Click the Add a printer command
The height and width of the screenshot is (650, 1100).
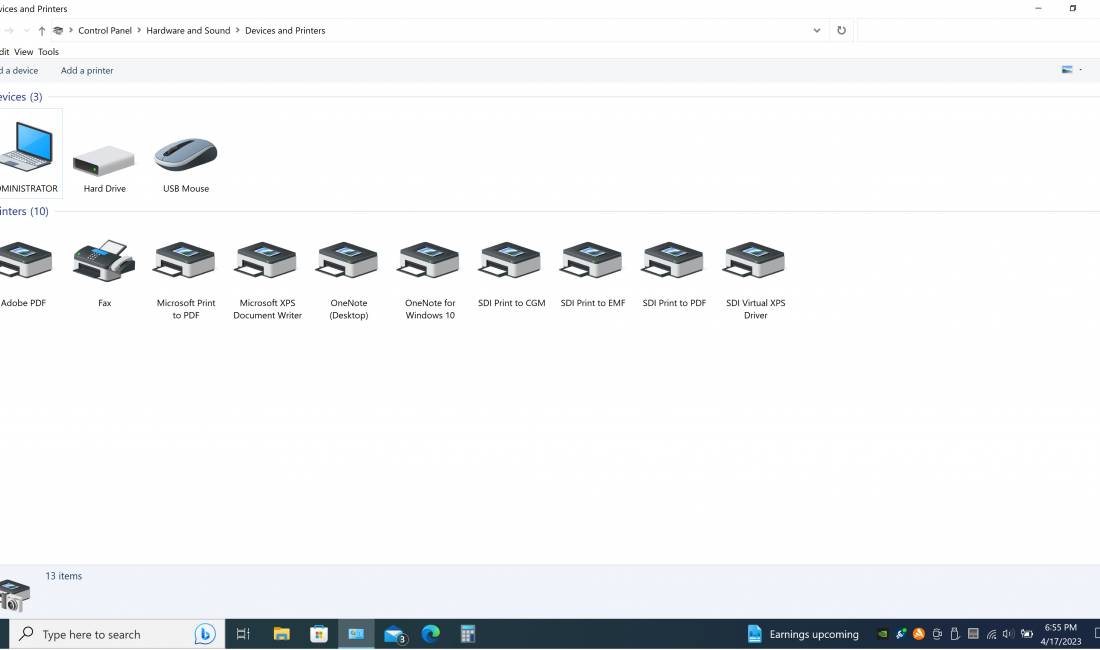[86, 70]
